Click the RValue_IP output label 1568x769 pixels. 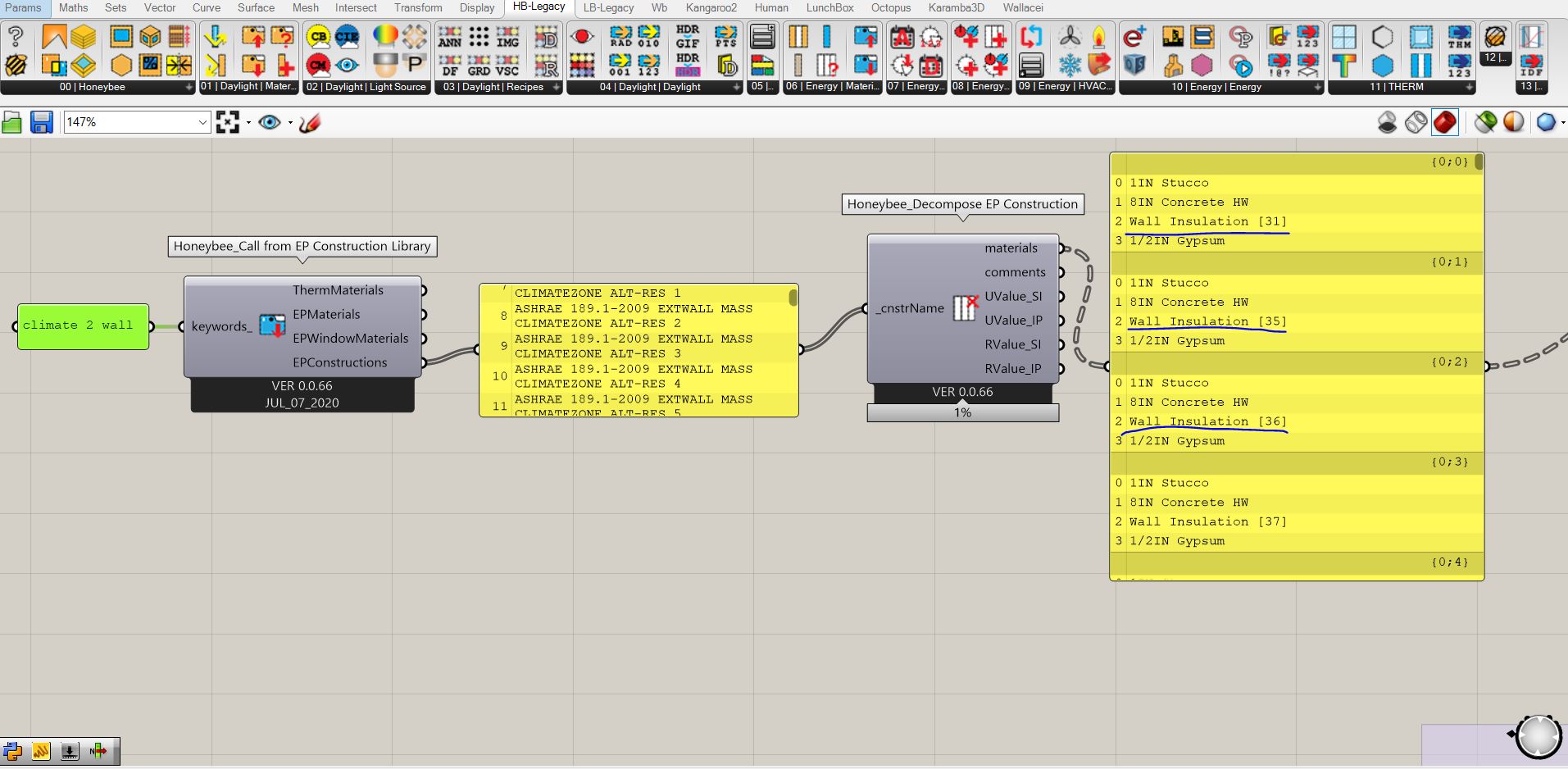coord(1013,369)
